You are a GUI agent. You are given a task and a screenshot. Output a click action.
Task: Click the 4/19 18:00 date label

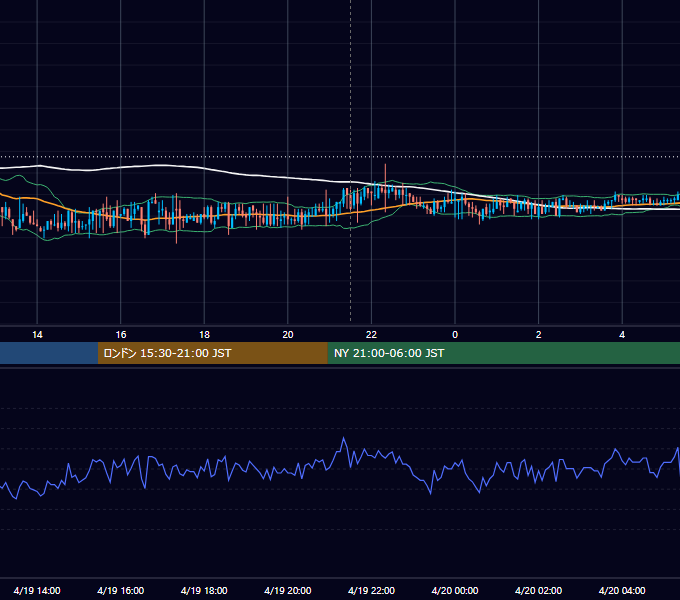pyautogui.click(x=204, y=590)
